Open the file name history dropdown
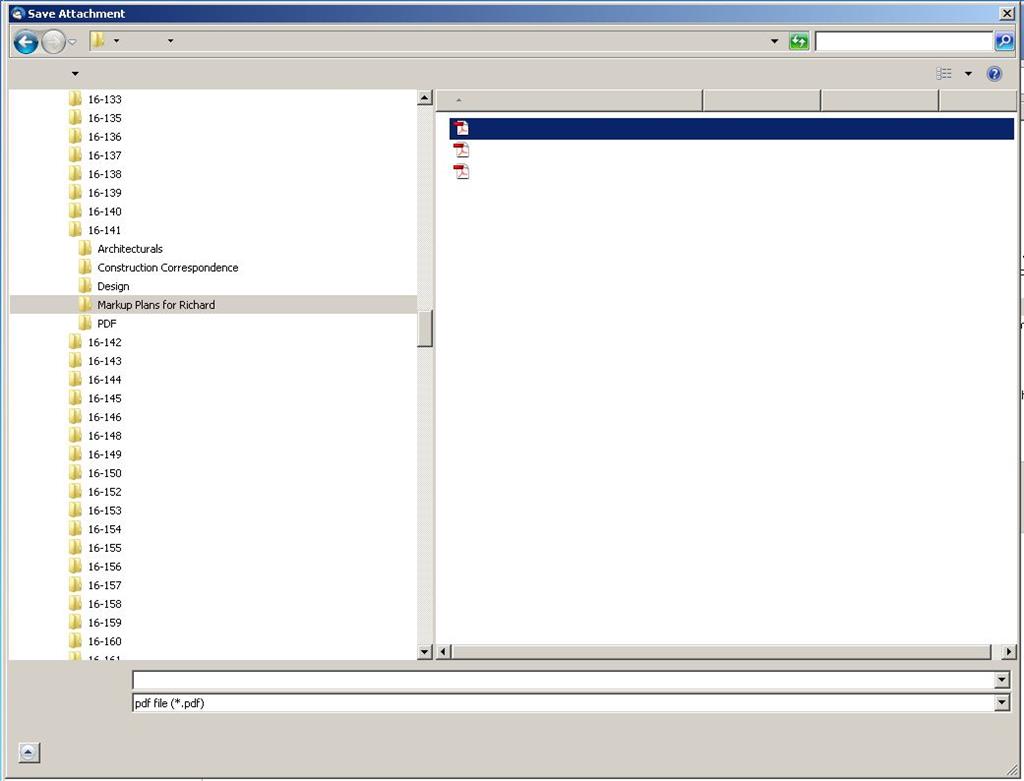This screenshot has height=781, width=1024. point(1002,680)
